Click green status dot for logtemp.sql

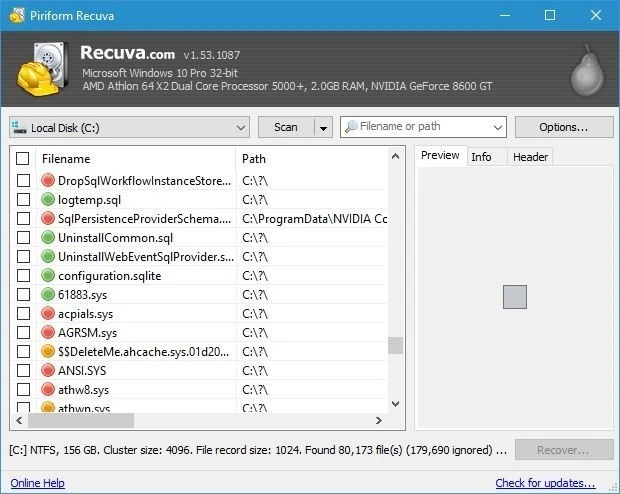coord(48,199)
